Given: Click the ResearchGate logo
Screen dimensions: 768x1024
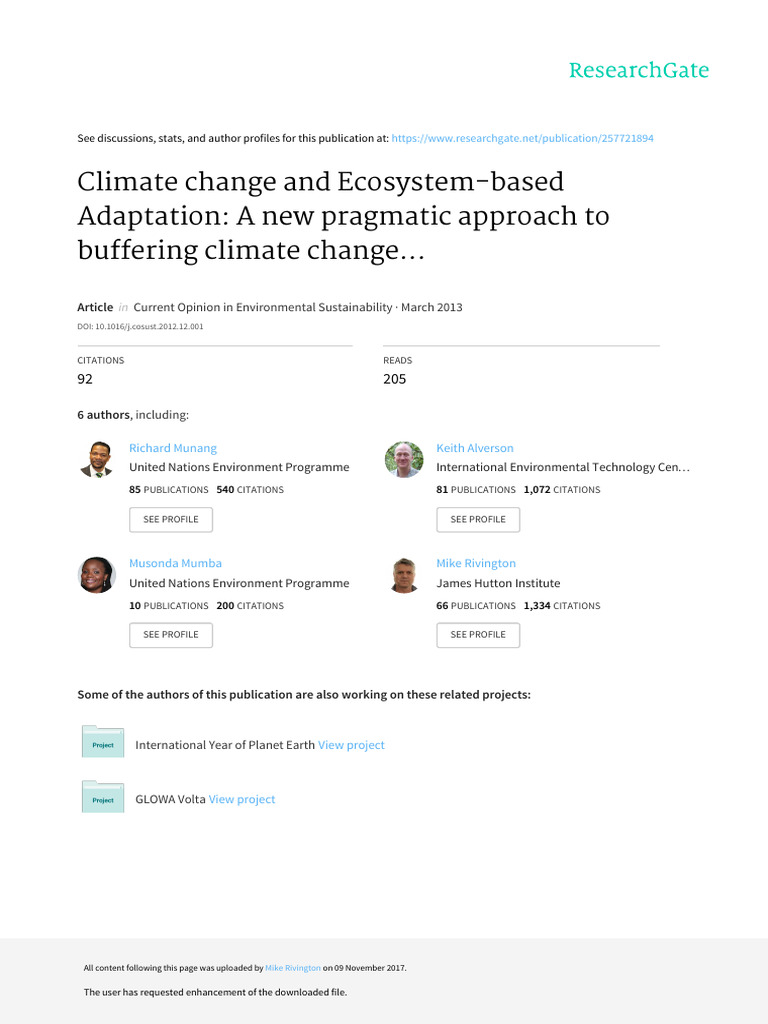Looking at the screenshot, I should 639,70.
